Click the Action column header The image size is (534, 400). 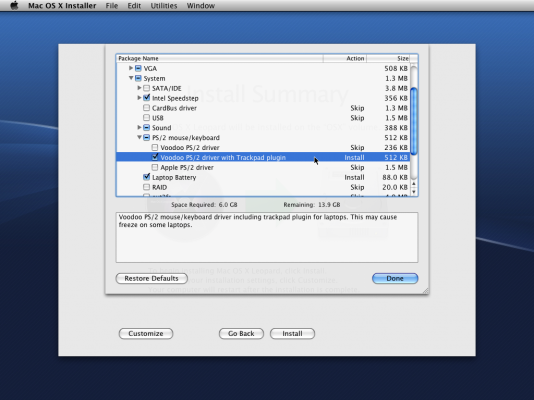coord(345,59)
